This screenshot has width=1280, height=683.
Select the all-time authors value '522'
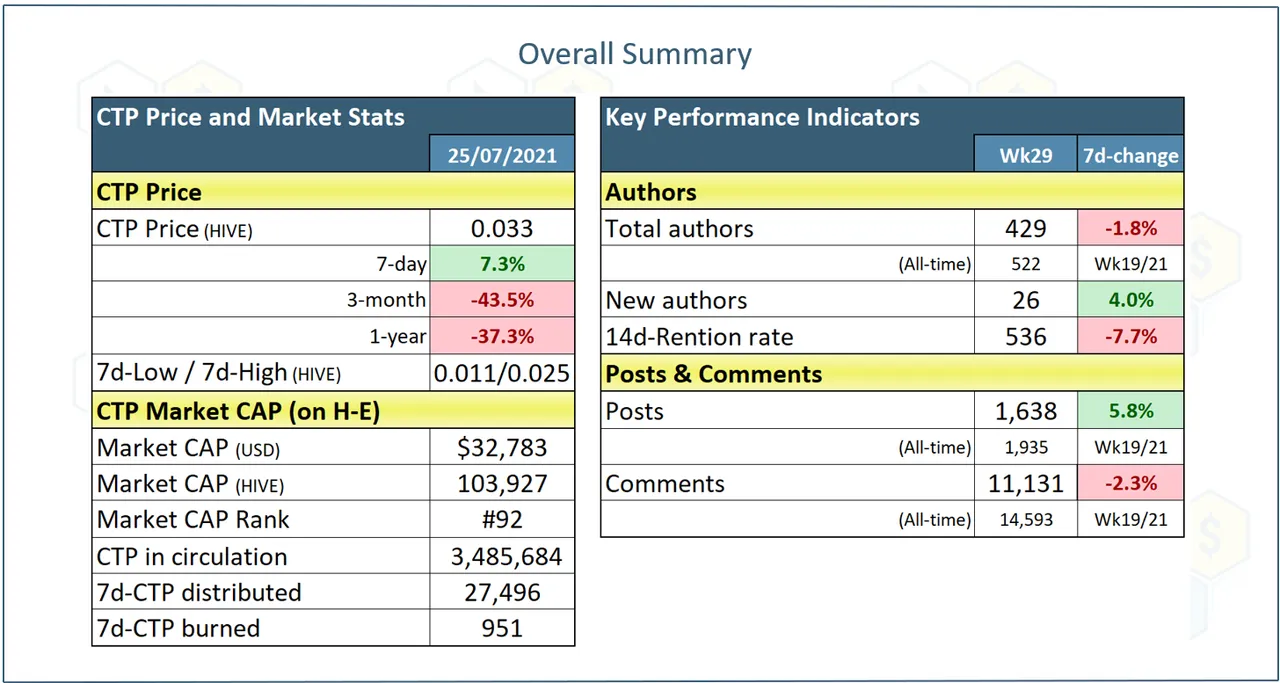(x=1025, y=264)
